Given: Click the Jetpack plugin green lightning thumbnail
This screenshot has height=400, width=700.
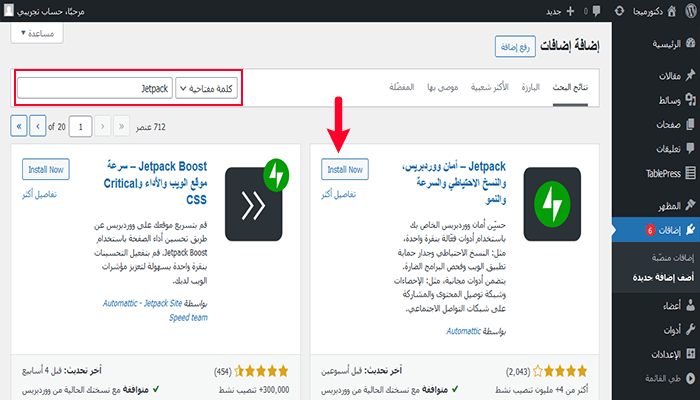Looking at the screenshot, I should pos(552,204).
